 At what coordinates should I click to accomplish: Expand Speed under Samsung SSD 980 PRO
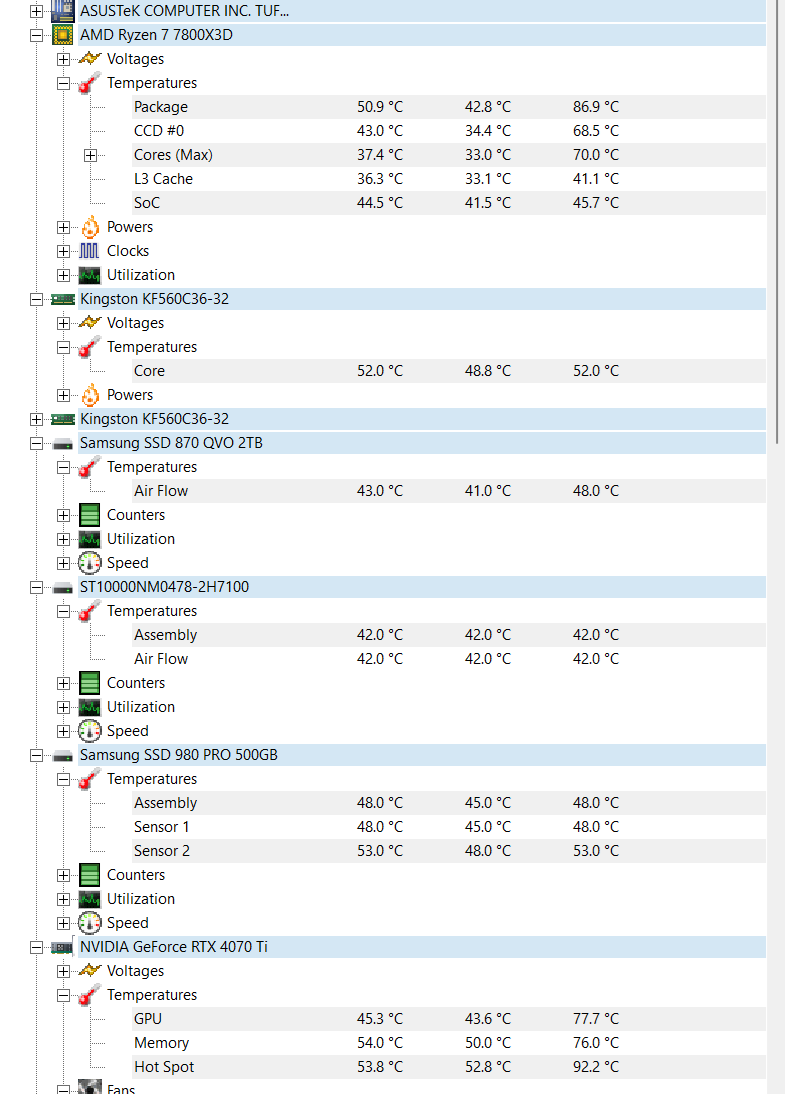point(63,923)
